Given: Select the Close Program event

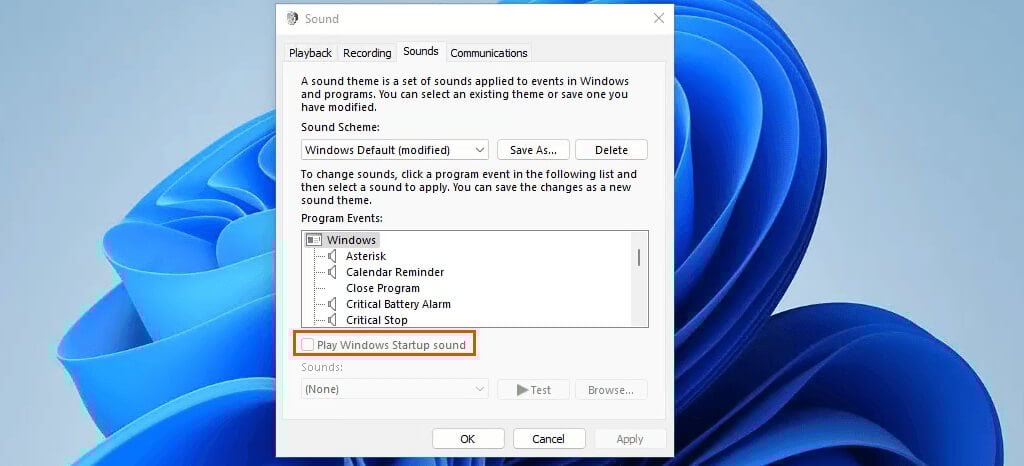Looking at the screenshot, I should coord(383,288).
